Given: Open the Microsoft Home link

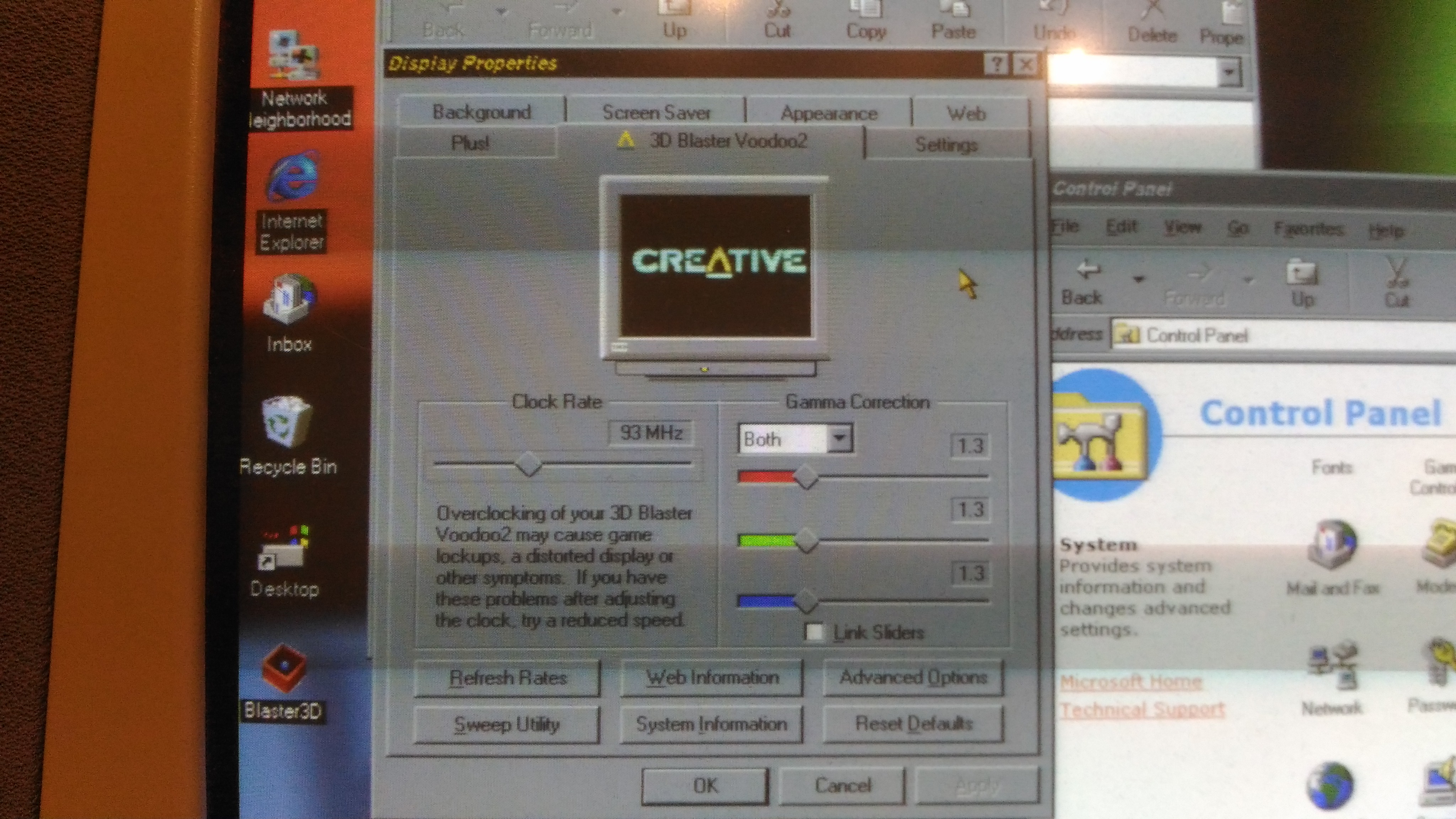Looking at the screenshot, I should 1130,682.
